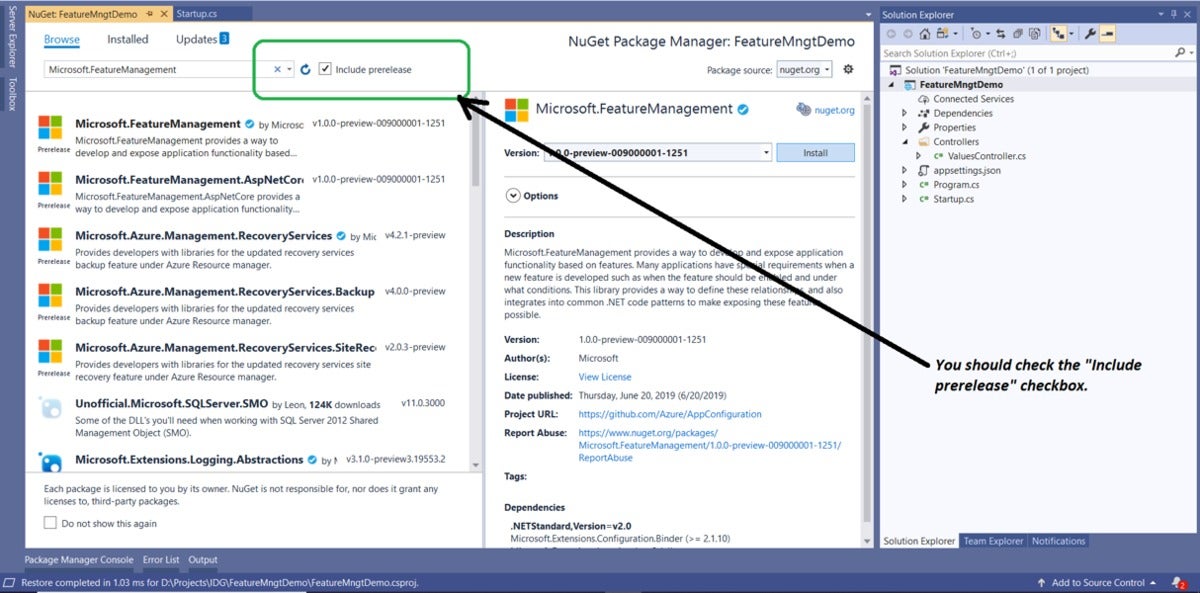Open Solution Explorer window options dropdown

(1161, 15)
